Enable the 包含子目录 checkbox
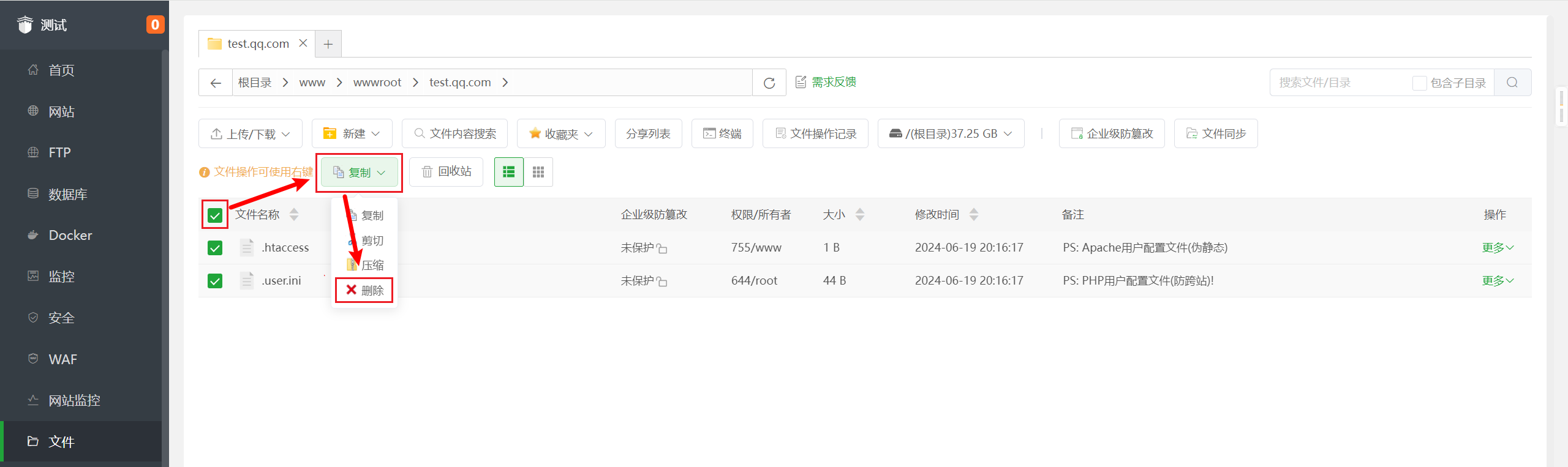Viewport: 1568px width, 467px height. pos(1419,83)
